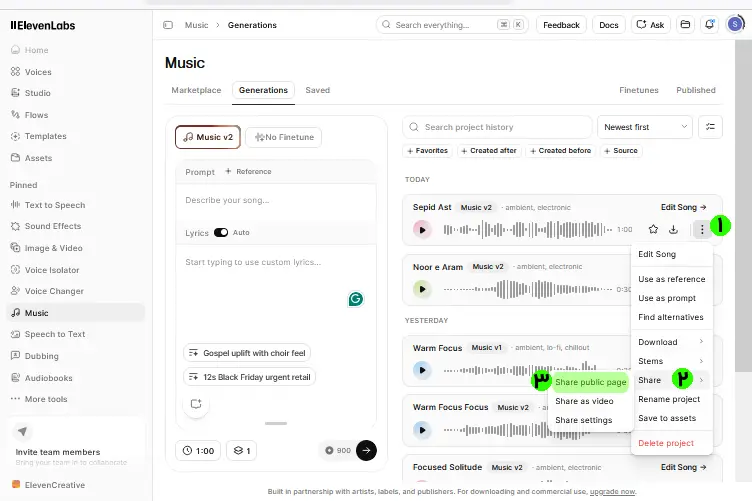This screenshot has height=501, width=752.
Task: Play the Noor e Aram track
Action: click(422, 289)
